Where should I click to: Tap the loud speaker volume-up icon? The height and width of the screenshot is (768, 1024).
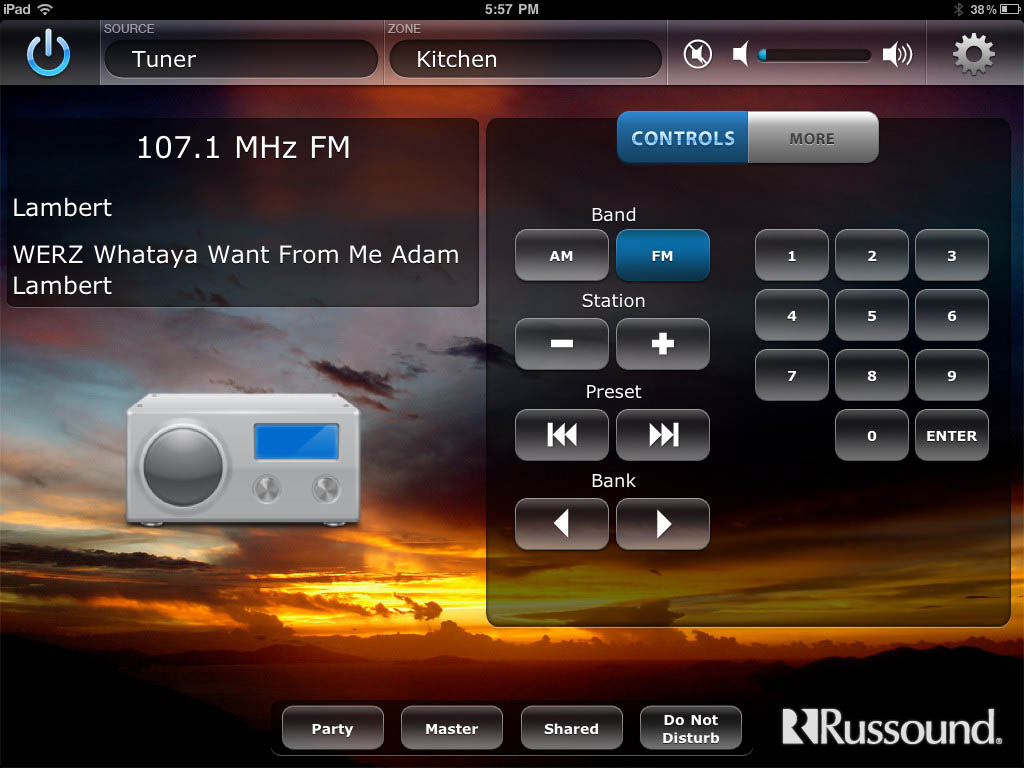[x=897, y=55]
